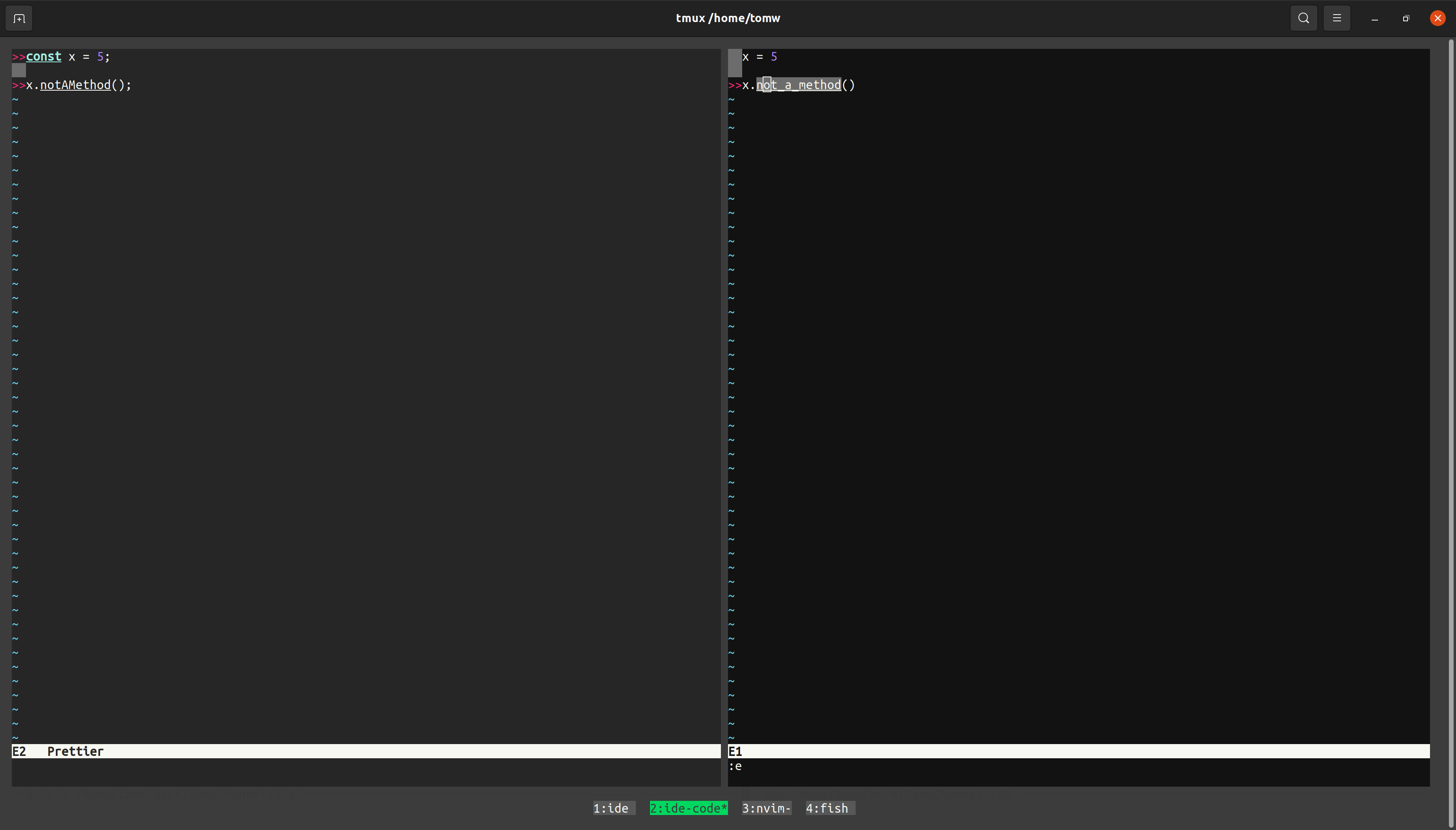Click the E2 mode indicator
Image resolution: width=1456 pixels, height=830 pixels.
18,751
